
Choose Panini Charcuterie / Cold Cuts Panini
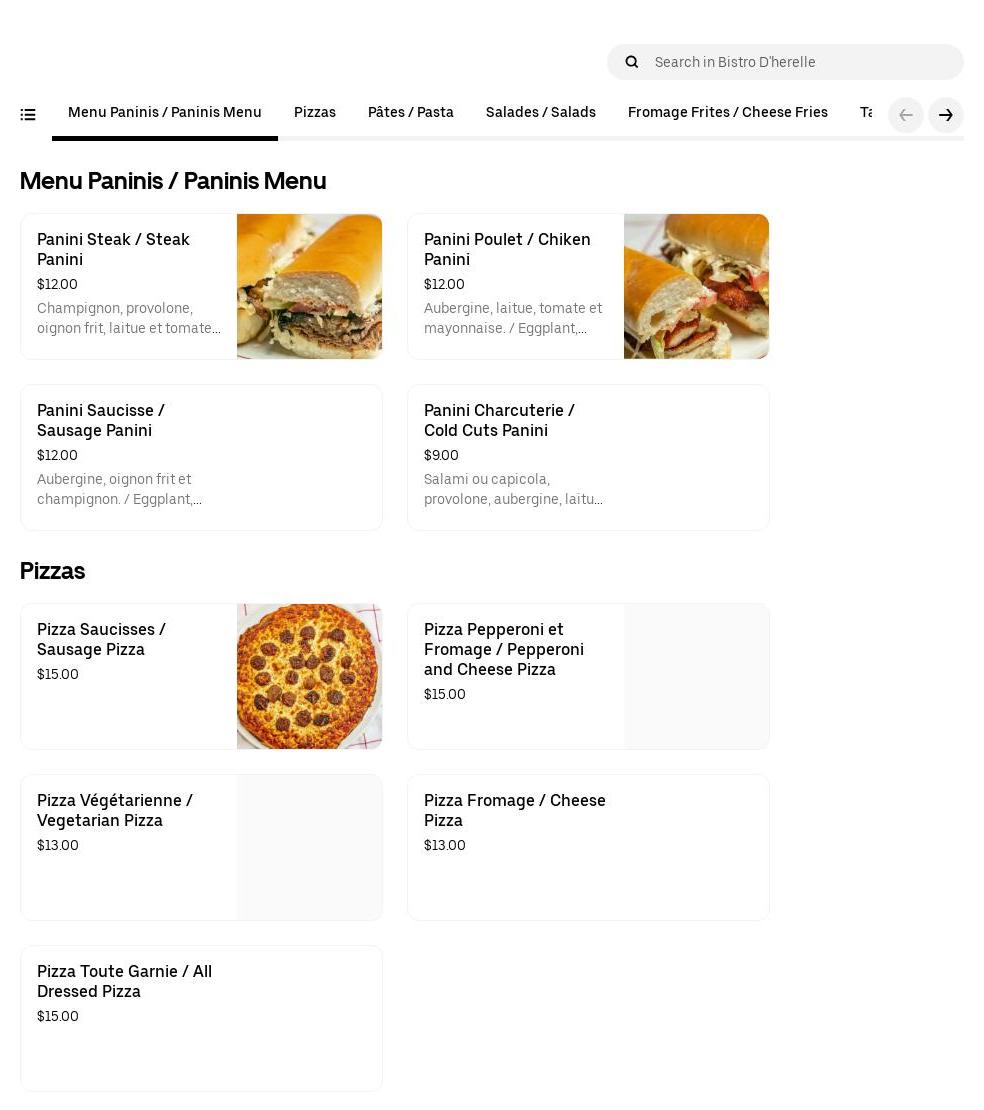pos(588,457)
